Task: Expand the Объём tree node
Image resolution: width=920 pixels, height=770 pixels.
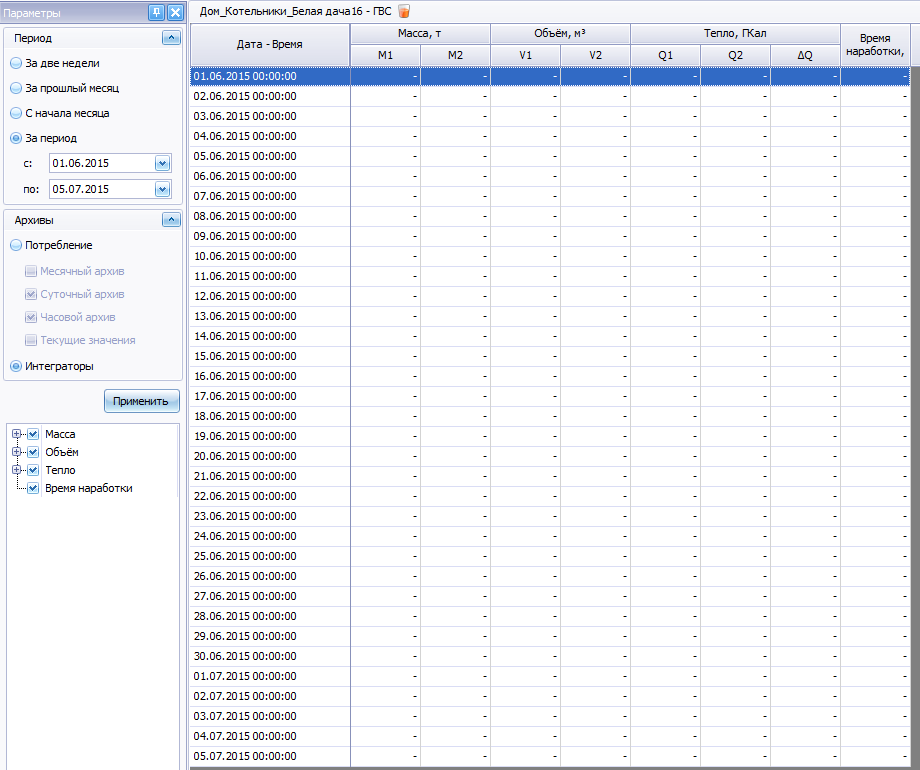Action: point(16,452)
